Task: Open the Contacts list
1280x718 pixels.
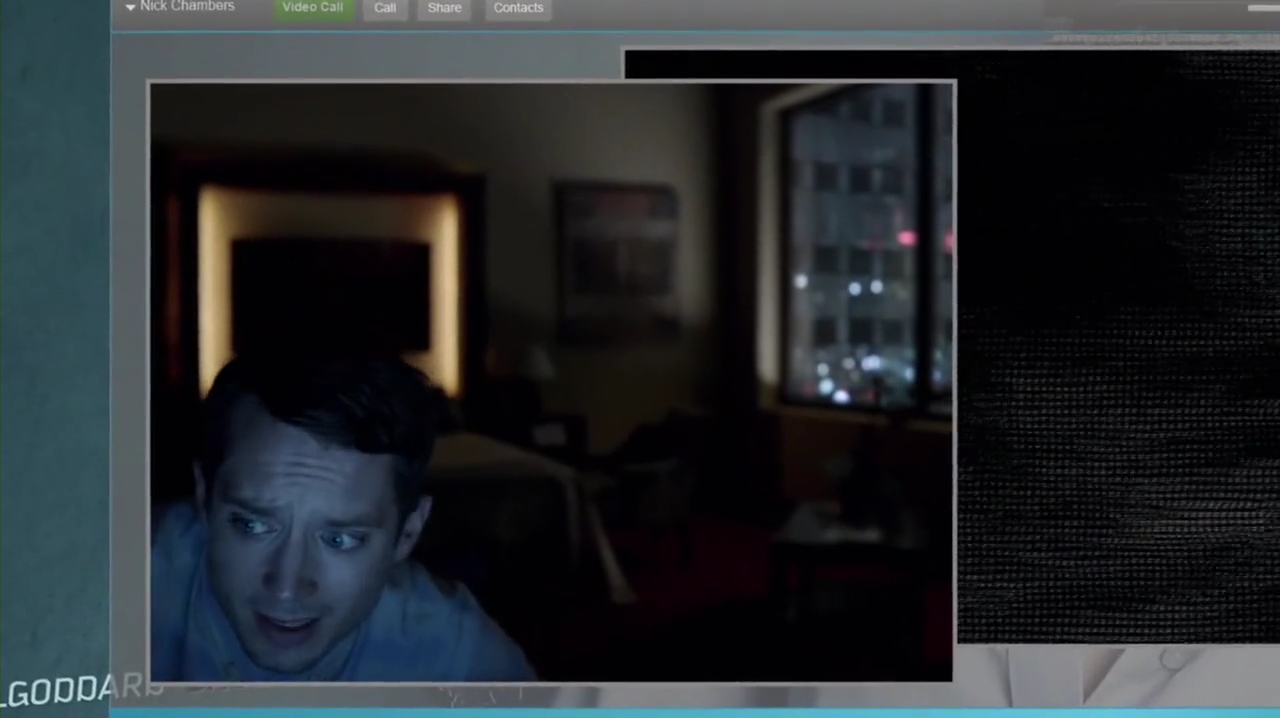Action: (518, 8)
